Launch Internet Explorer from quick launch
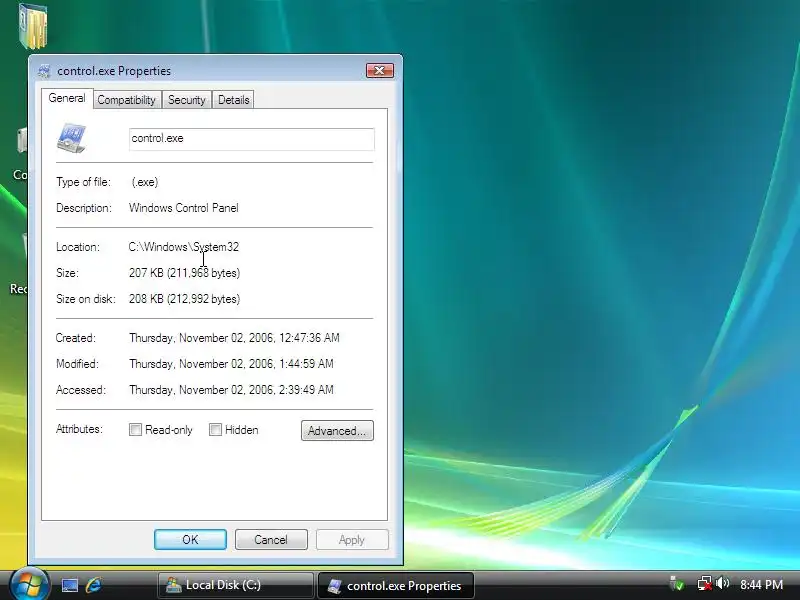800x600 pixels. tap(94, 585)
